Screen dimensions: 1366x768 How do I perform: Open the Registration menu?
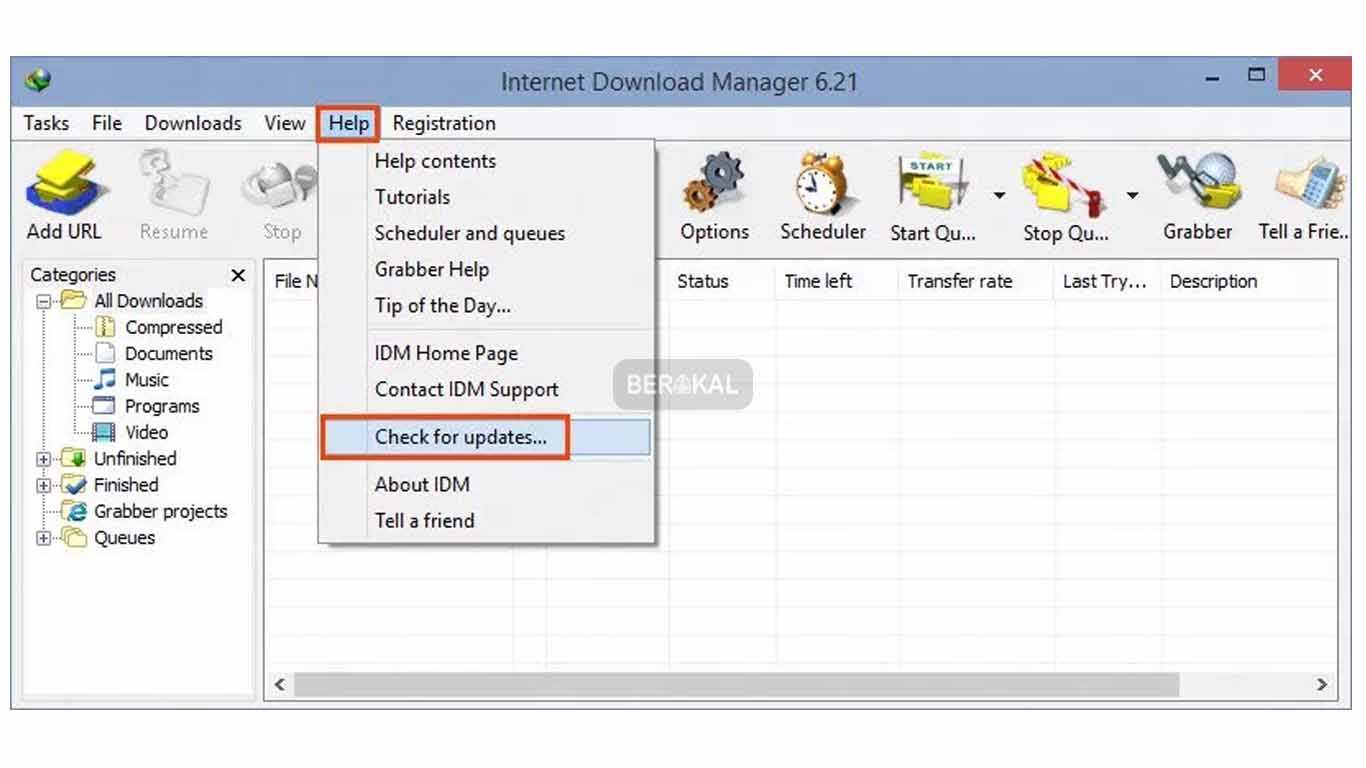pos(444,123)
